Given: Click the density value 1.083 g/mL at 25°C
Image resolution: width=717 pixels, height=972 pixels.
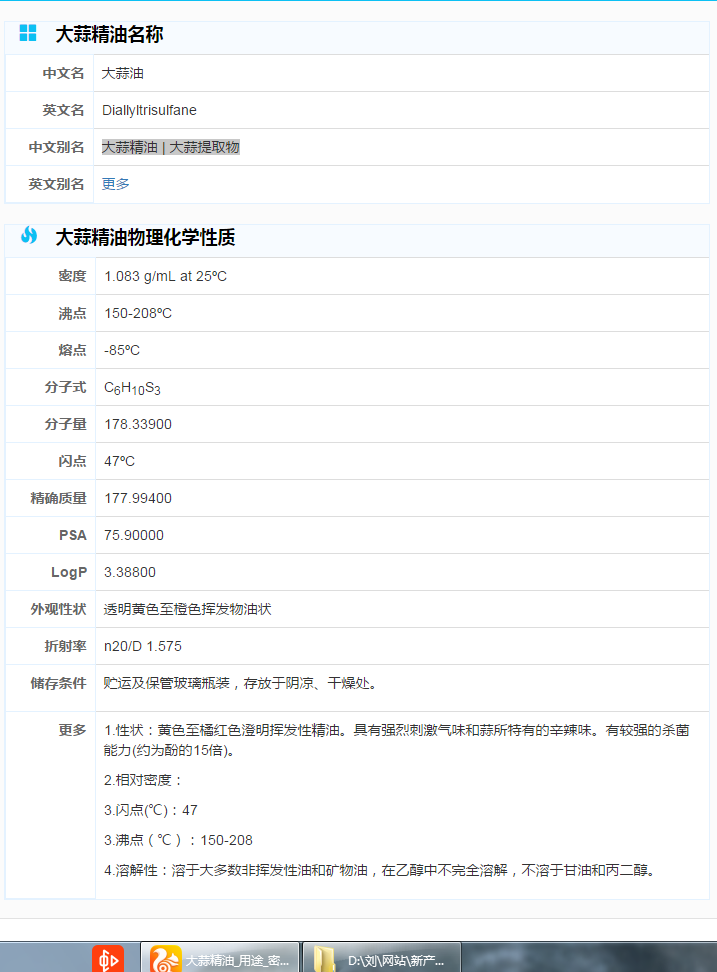Looking at the screenshot, I should click(x=165, y=276).
